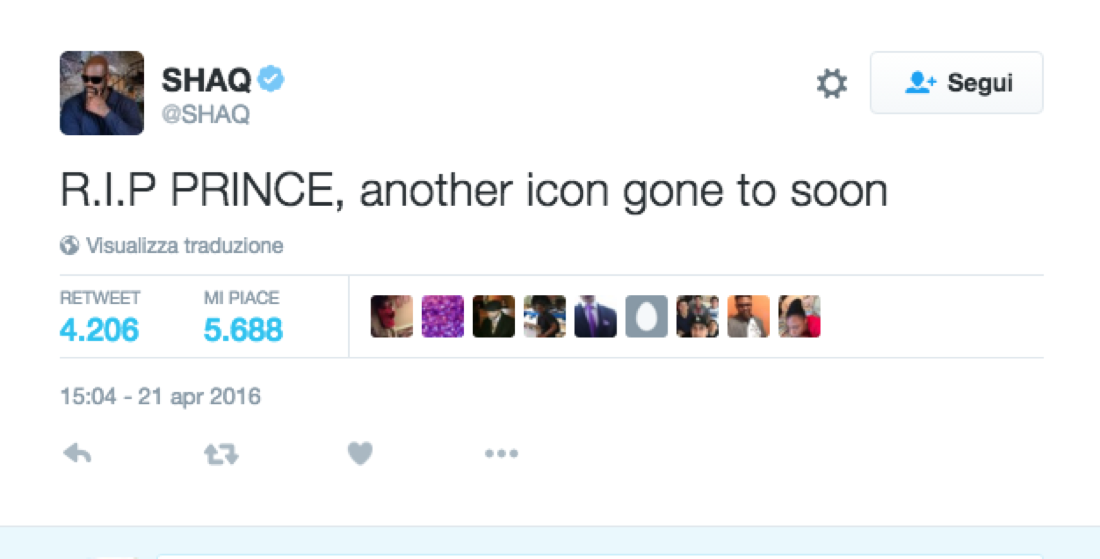Open the orange background avatar profile
Image resolution: width=1100 pixels, height=559 pixels.
tap(748, 316)
